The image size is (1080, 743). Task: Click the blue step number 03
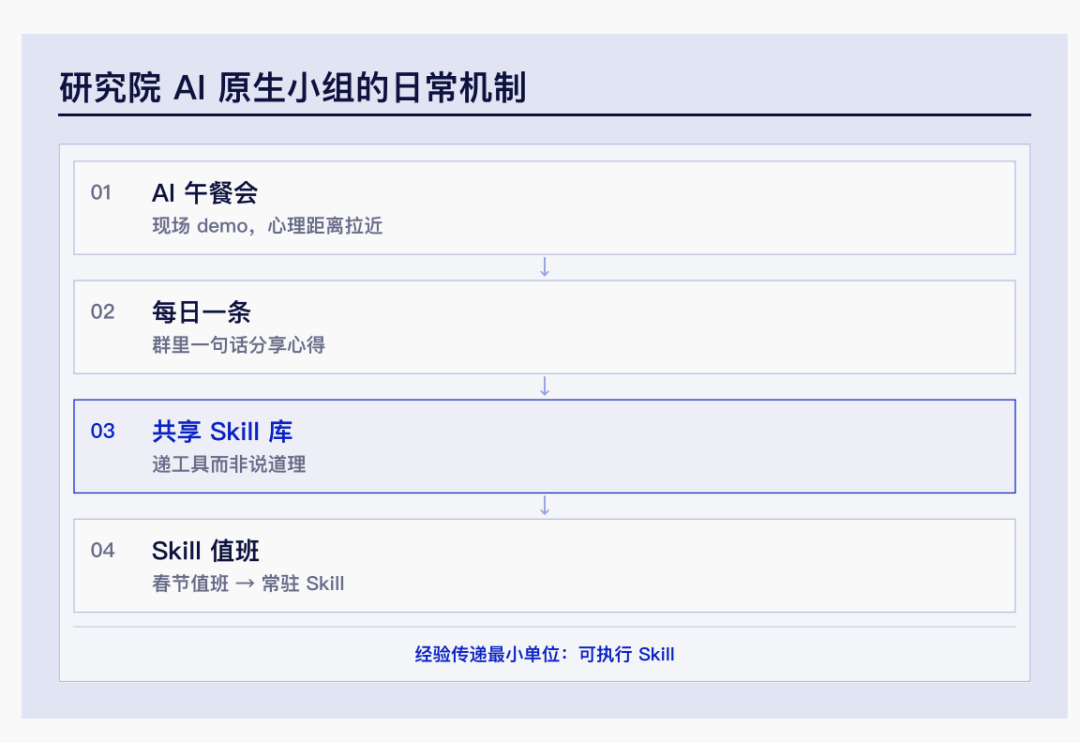[103, 431]
